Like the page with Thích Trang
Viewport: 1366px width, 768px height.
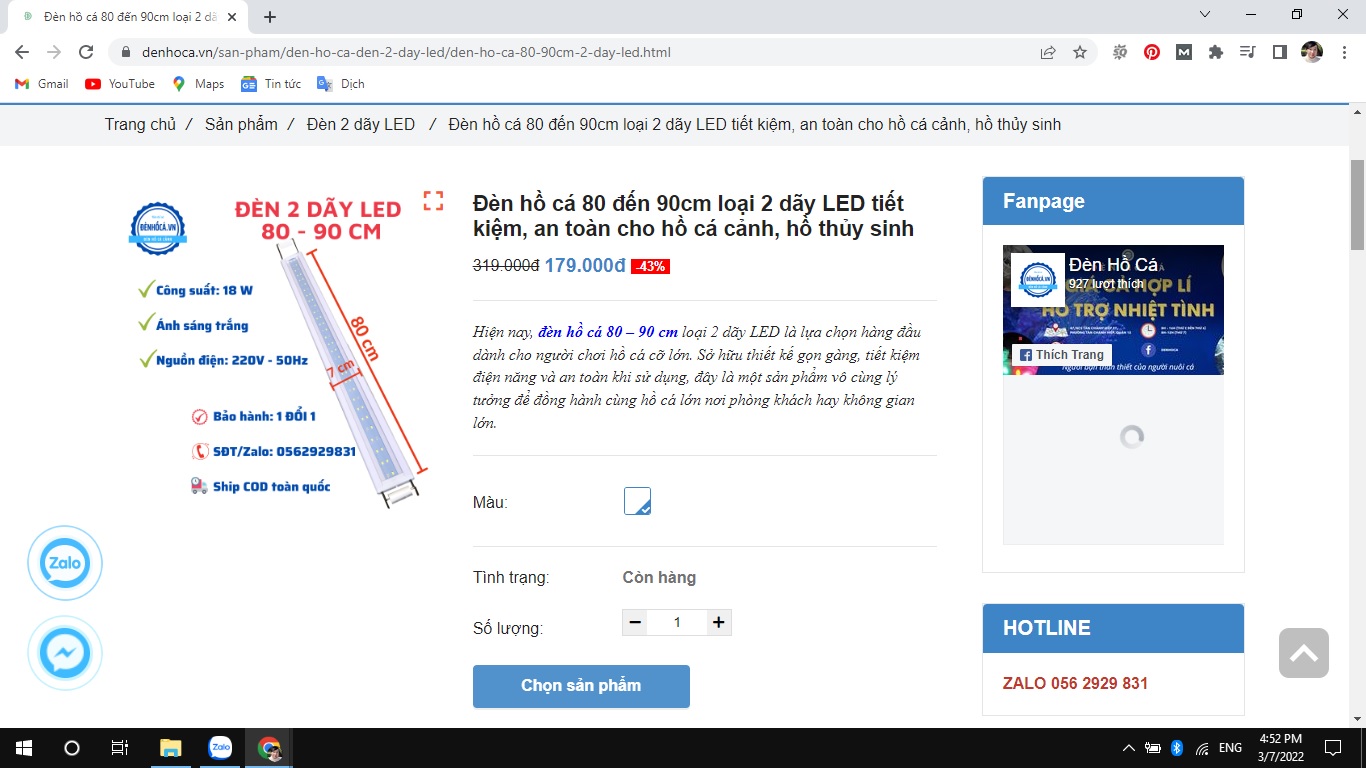pyautogui.click(x=1061, y=355)
